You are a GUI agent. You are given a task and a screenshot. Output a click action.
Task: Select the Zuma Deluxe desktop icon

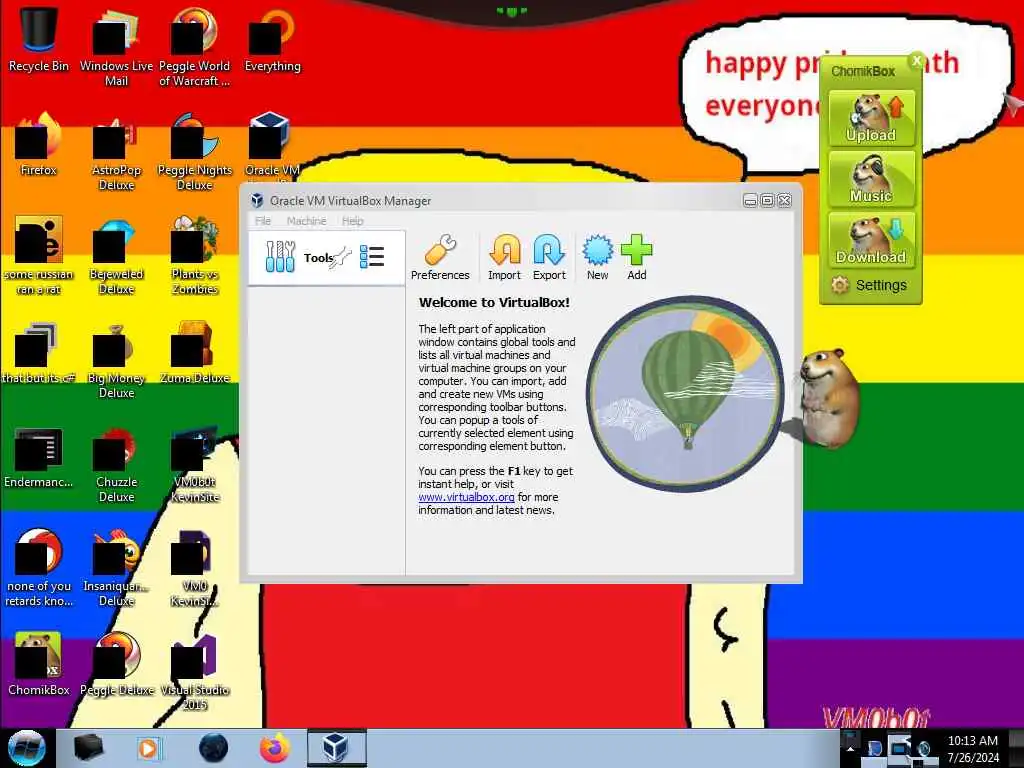(195, 353)
